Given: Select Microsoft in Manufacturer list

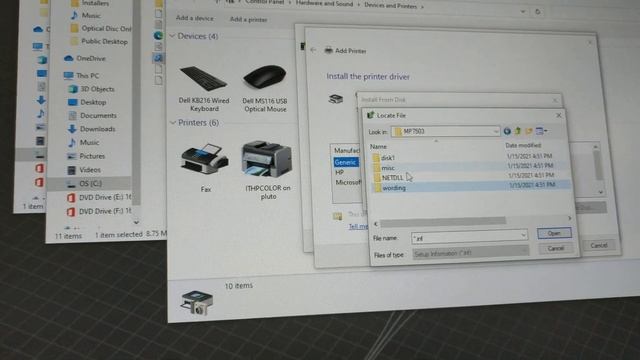Looking at the screenshot, I should coord(347,182).
